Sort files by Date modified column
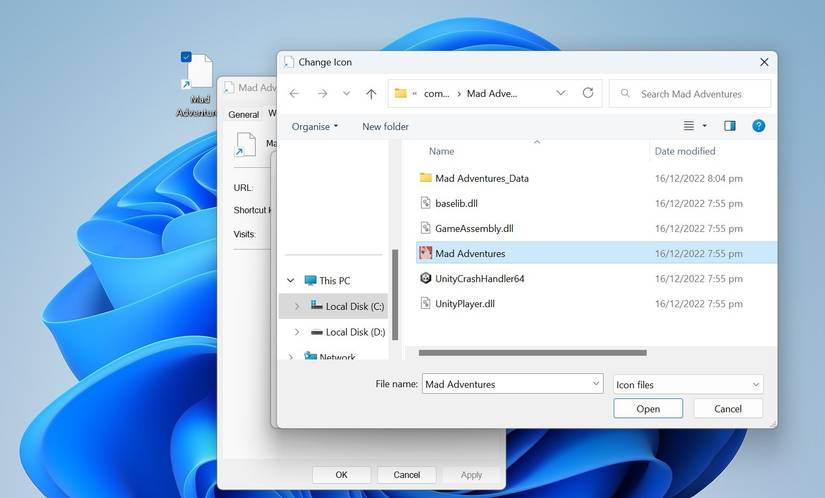The height and width of the screenshot is (498, 825). [685, 151]
